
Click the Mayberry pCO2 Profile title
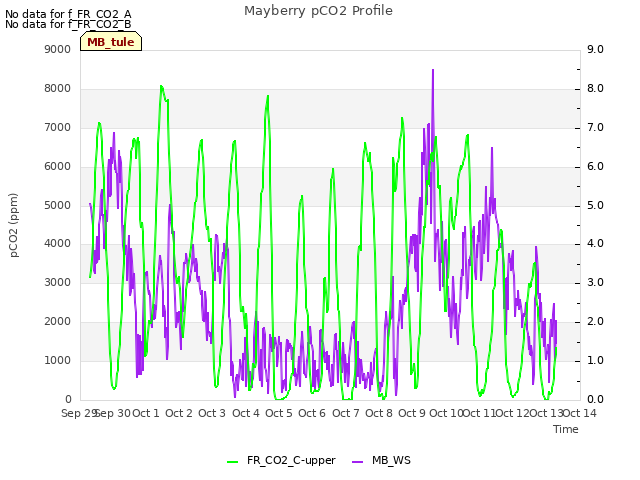(x=318, y=11)
